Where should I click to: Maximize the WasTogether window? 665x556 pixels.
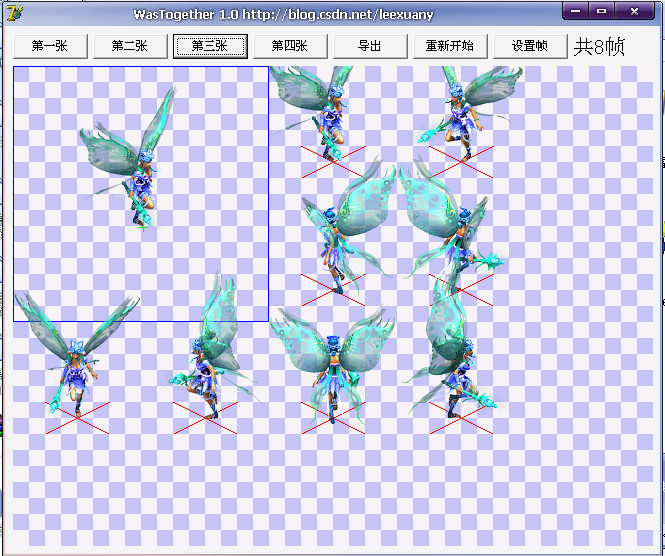601,11
